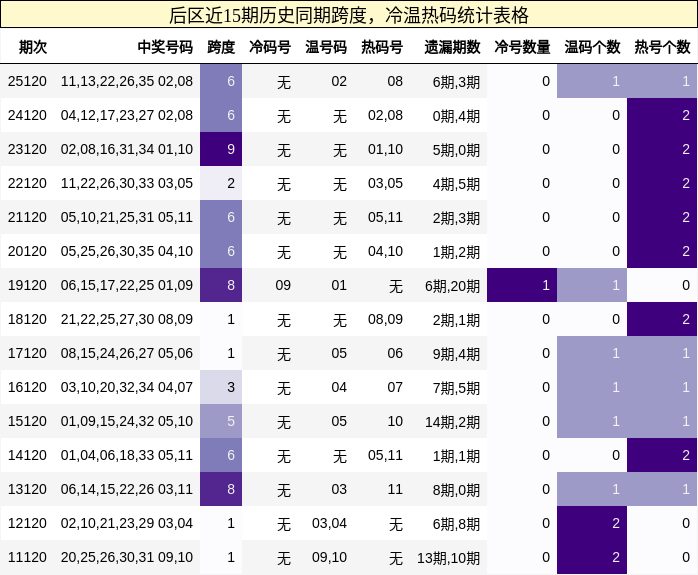The height and width of the screenshot is (575, 698).
Task: Click period number 12120
Action: pyautogui.click(x=27, y=523)
